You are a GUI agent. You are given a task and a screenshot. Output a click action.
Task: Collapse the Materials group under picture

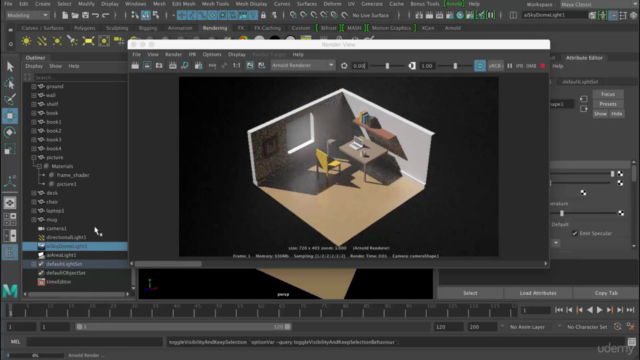(x=39, y=167)
